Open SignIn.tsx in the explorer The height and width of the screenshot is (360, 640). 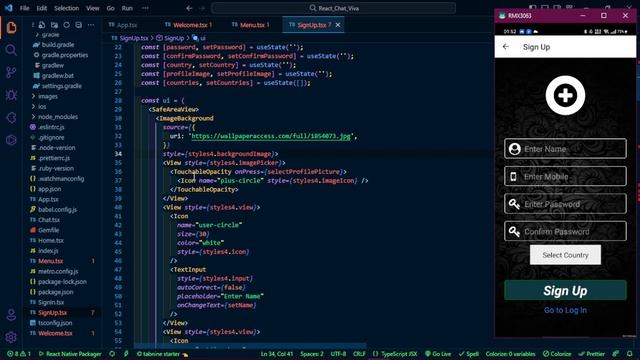click(x=51, y=302)
